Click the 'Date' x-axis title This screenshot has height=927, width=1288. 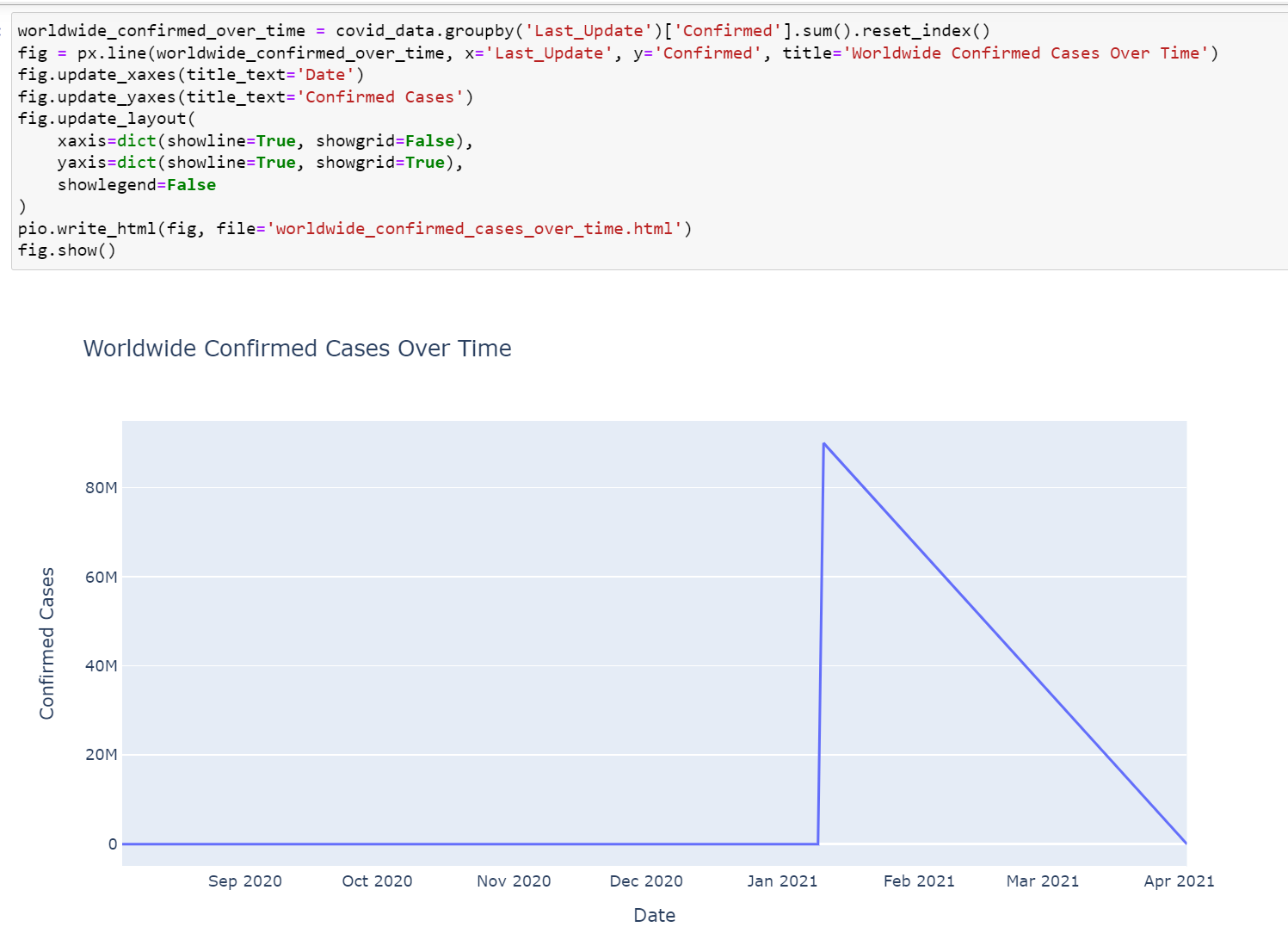[654, 915]
